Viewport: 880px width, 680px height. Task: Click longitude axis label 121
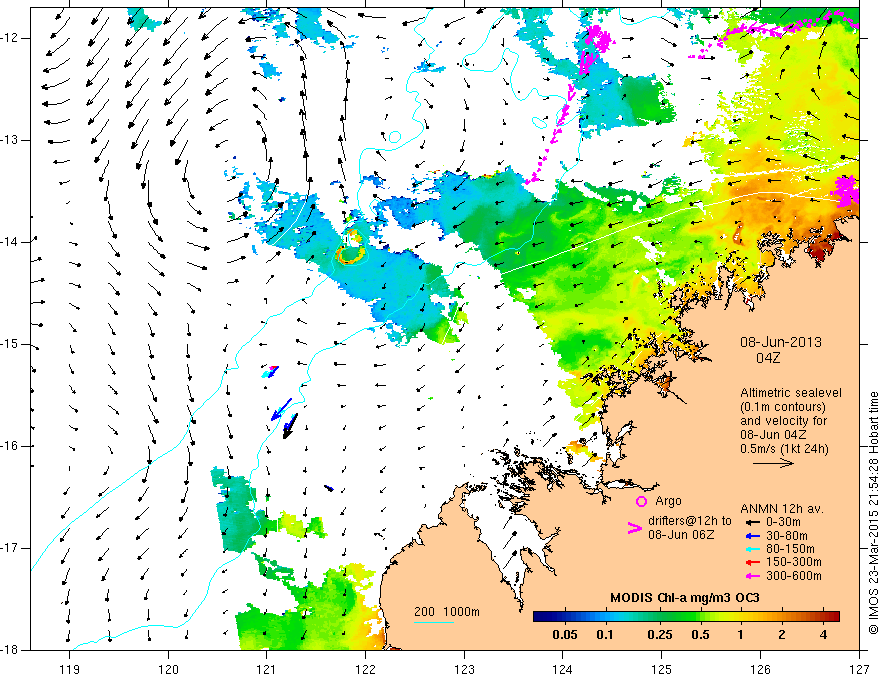click(267, 669)
